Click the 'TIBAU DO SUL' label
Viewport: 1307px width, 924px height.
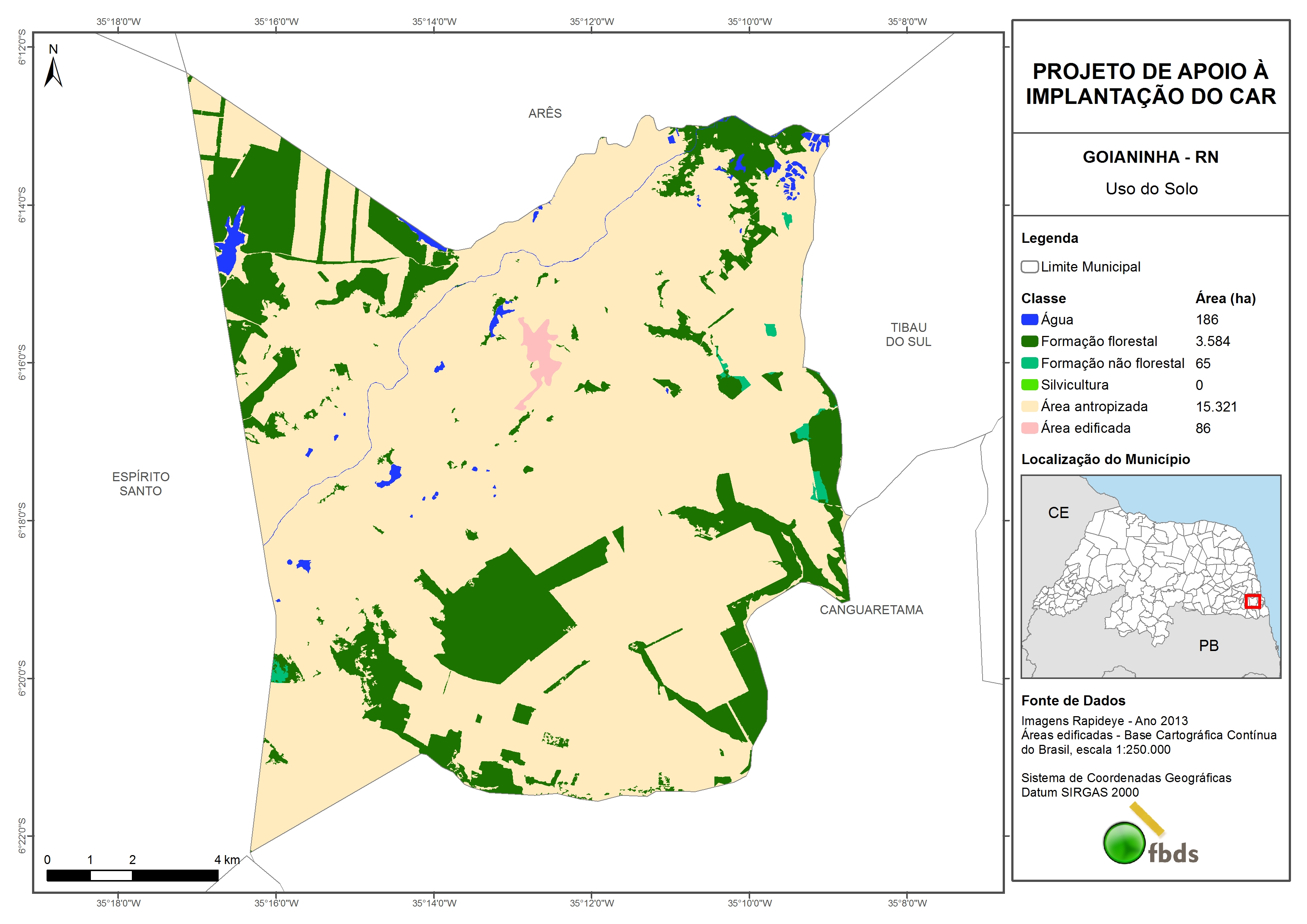908,335
